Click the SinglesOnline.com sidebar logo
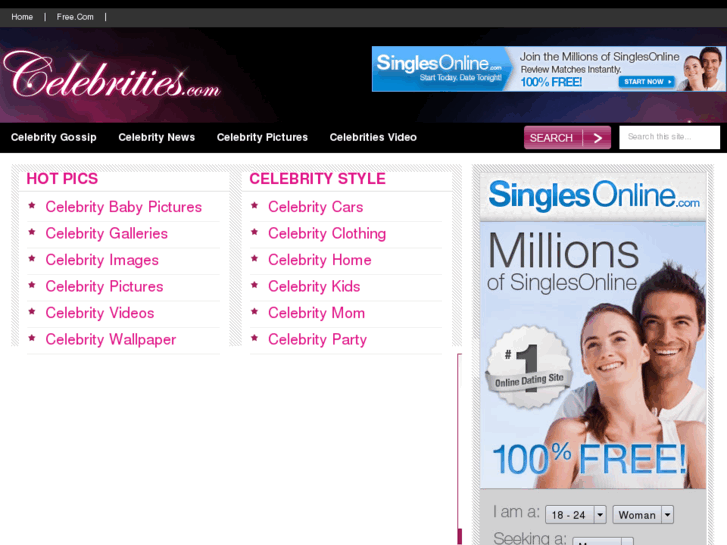The height and width of the screenshot is (545, 727). [594, 196]
